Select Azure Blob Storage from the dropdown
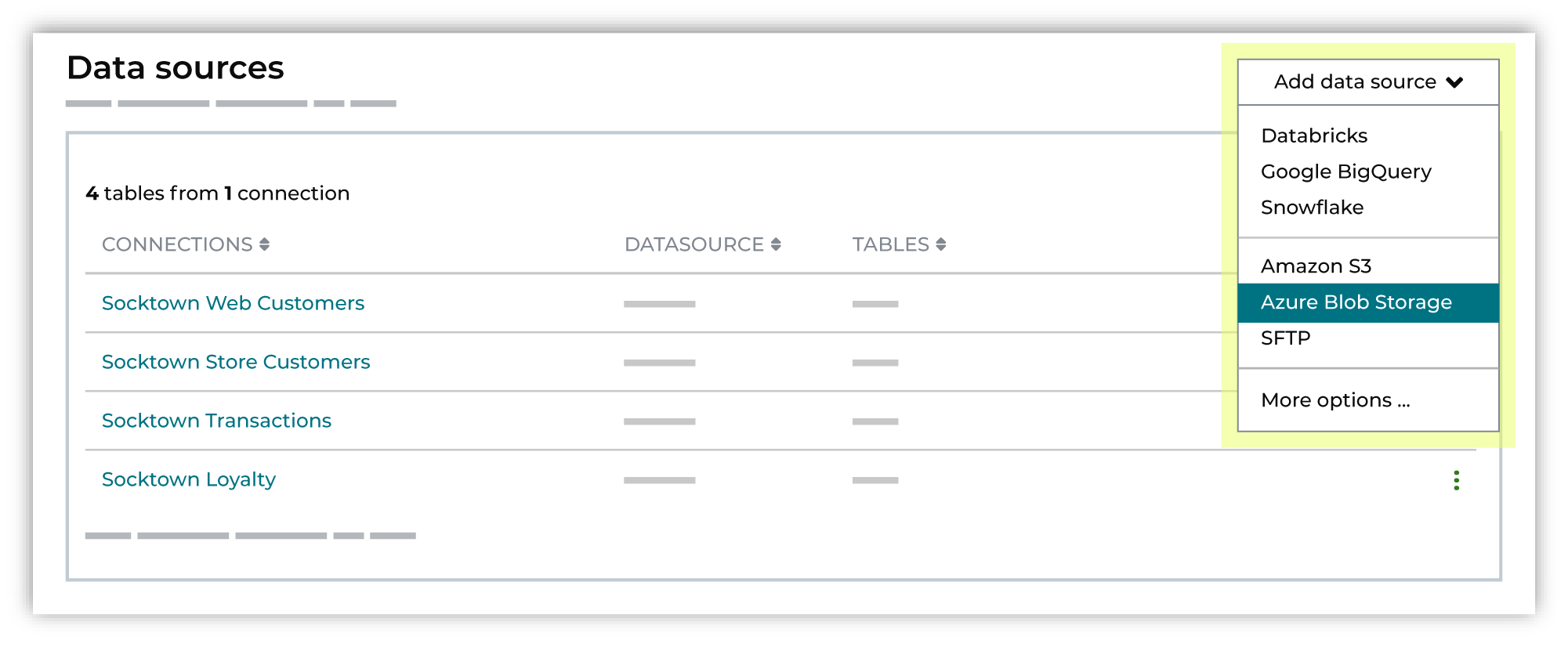Viewport: 1568px width, 647px height. [x=1356, y=302]
